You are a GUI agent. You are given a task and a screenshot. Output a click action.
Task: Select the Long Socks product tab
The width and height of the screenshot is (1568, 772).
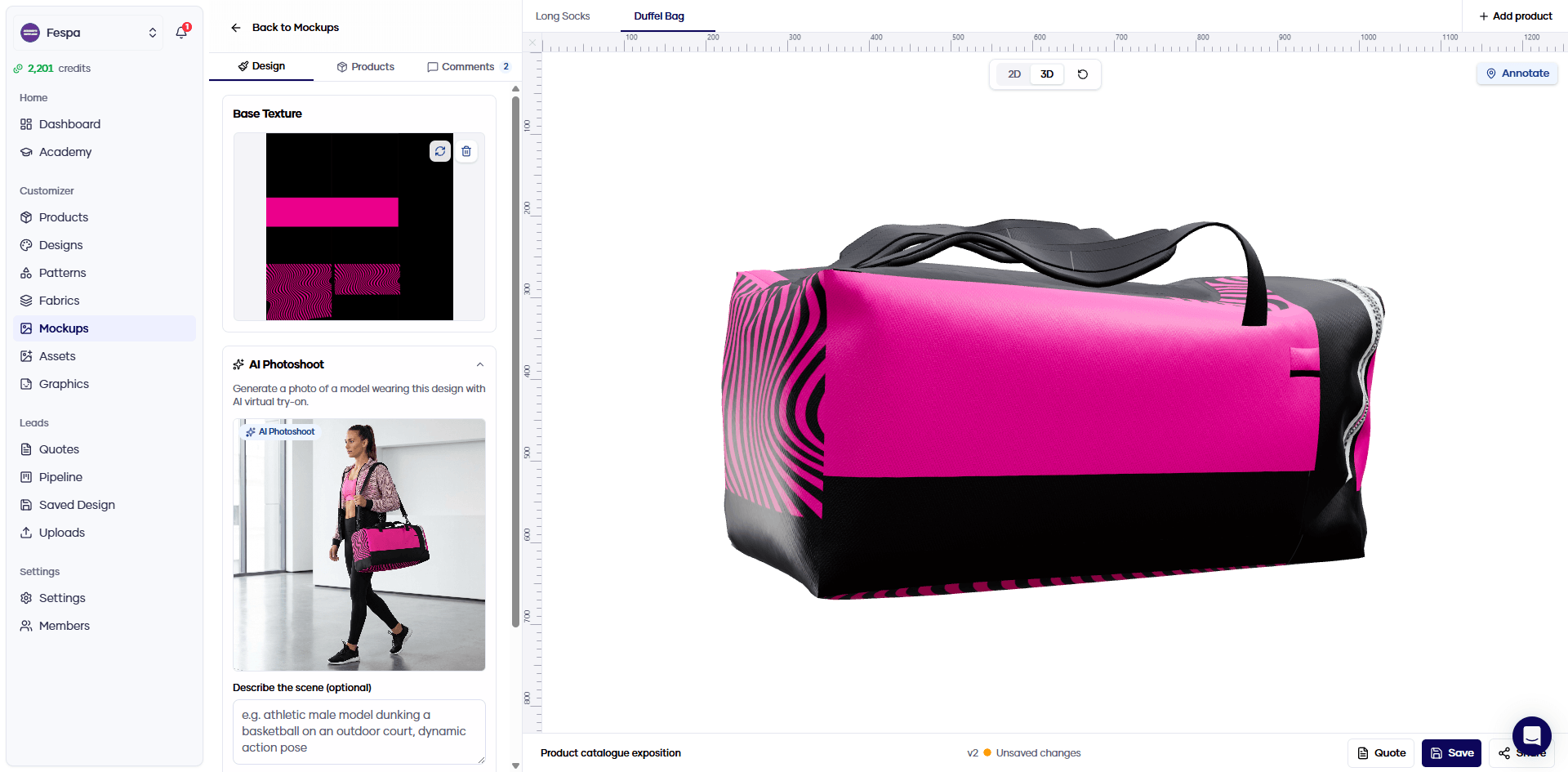tap(563, 16)
